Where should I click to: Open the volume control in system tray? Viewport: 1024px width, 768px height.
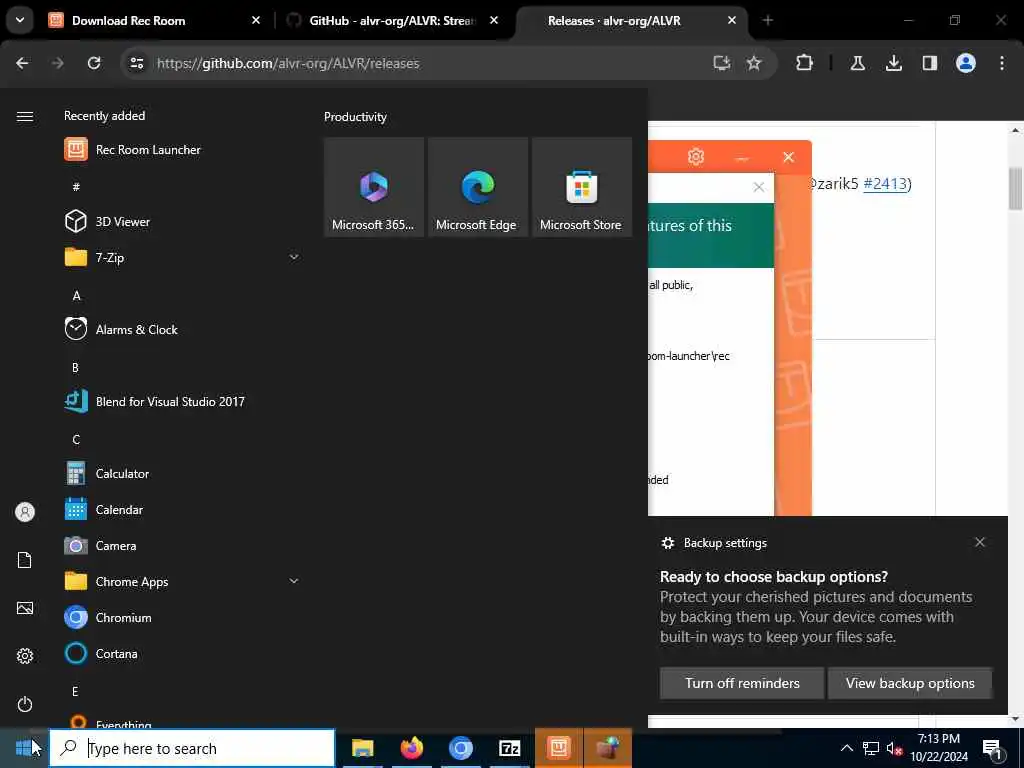click(894, 748)
